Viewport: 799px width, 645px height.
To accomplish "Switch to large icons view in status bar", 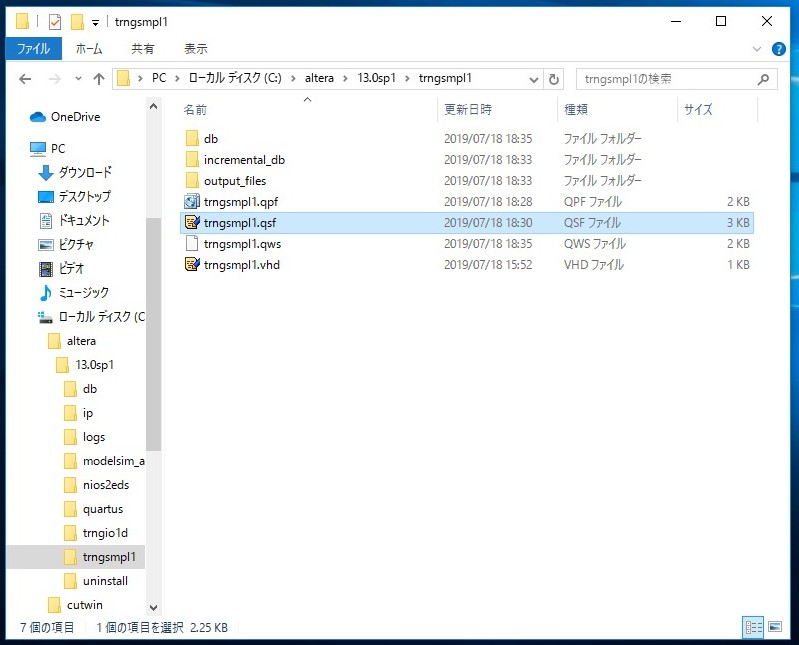I will [x=775, y=627].
